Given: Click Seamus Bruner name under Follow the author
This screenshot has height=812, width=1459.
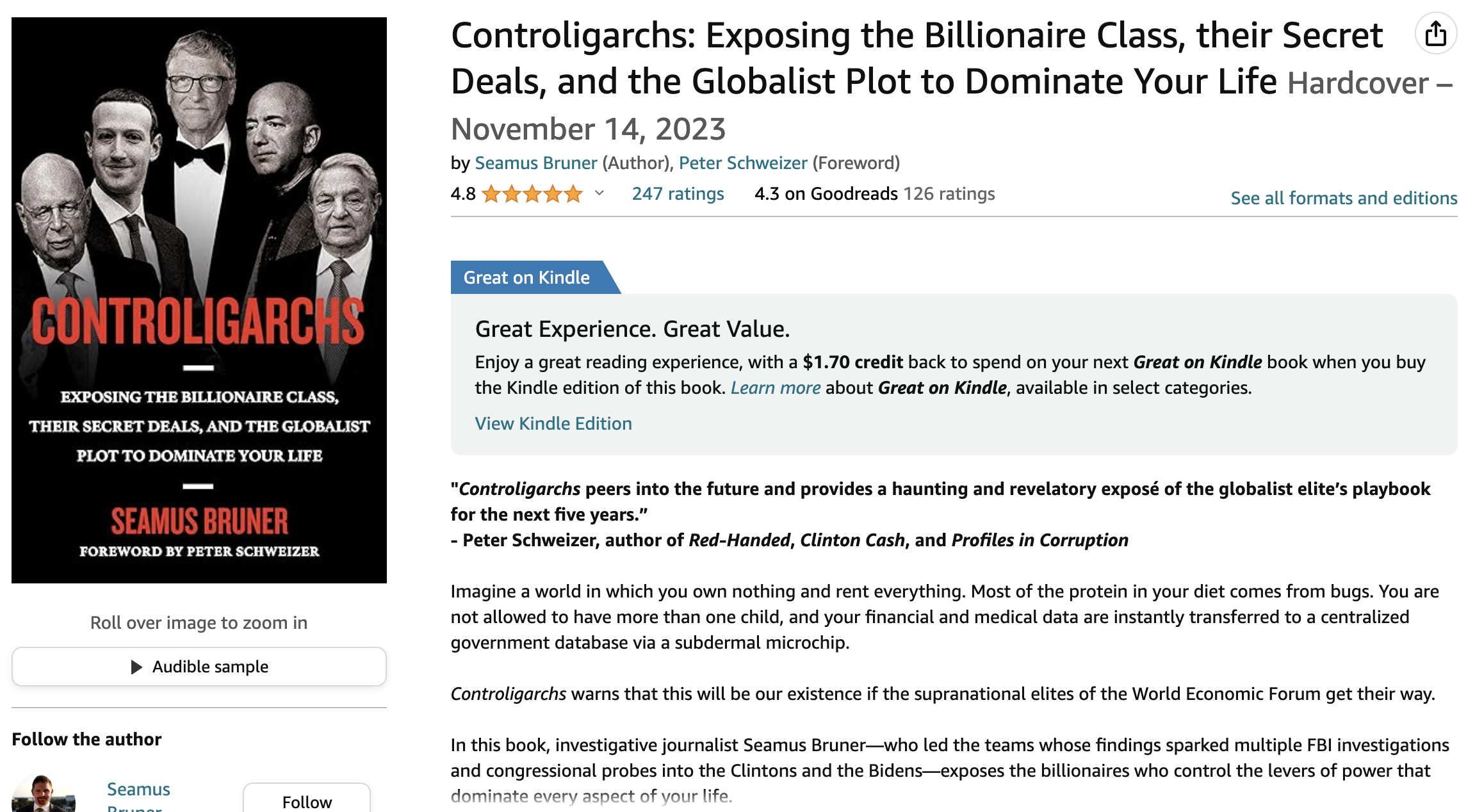Looking at the screenshot, I should 138,790.
